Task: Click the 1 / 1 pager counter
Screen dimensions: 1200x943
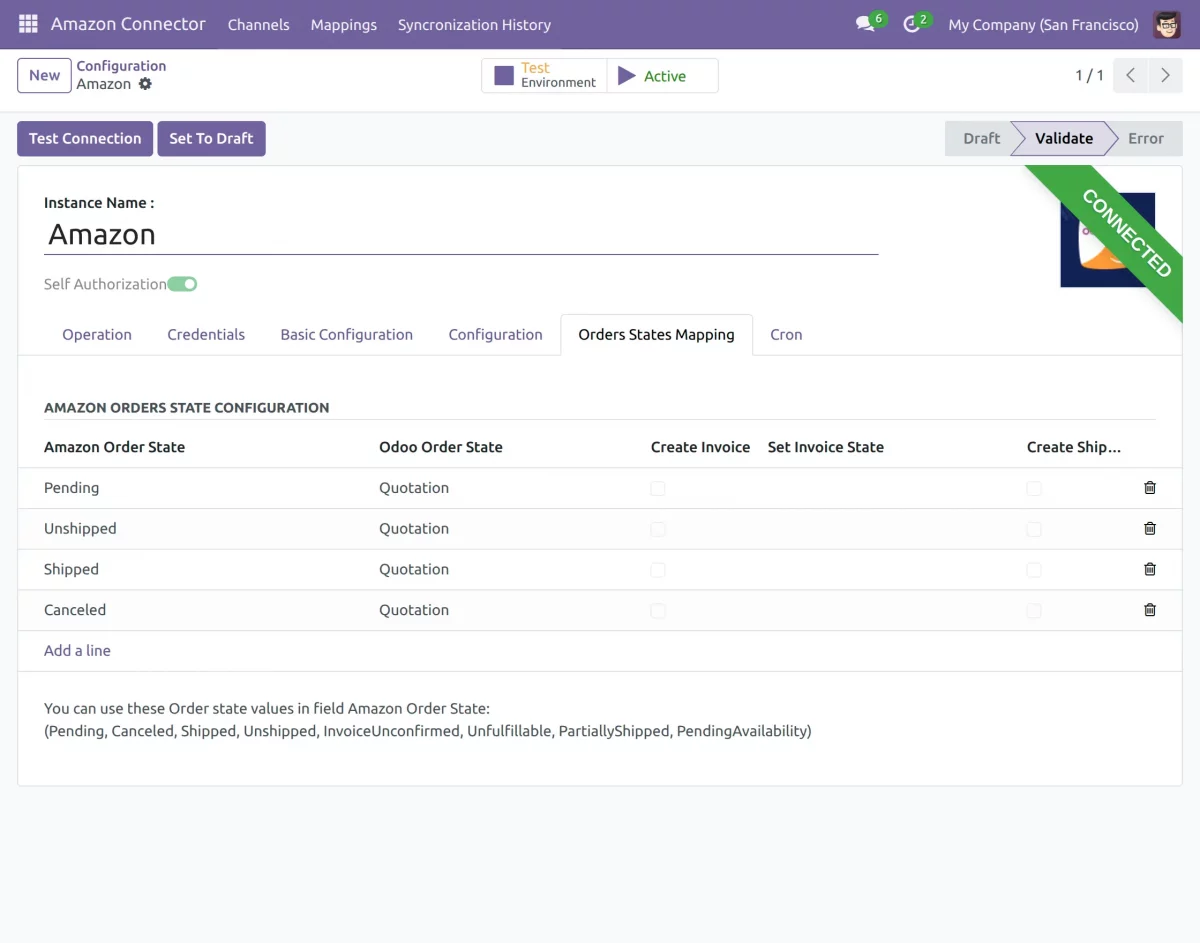Action: tap(1090, 75)
